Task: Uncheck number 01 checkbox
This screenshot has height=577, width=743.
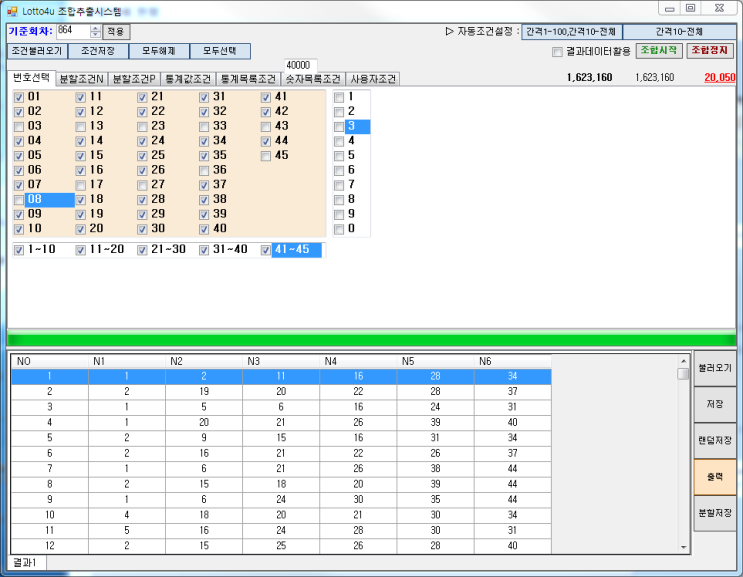Action: click(19, 98)
